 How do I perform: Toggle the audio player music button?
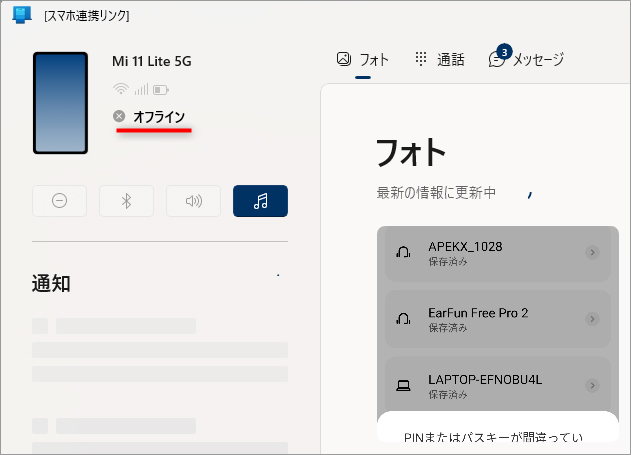260,201
